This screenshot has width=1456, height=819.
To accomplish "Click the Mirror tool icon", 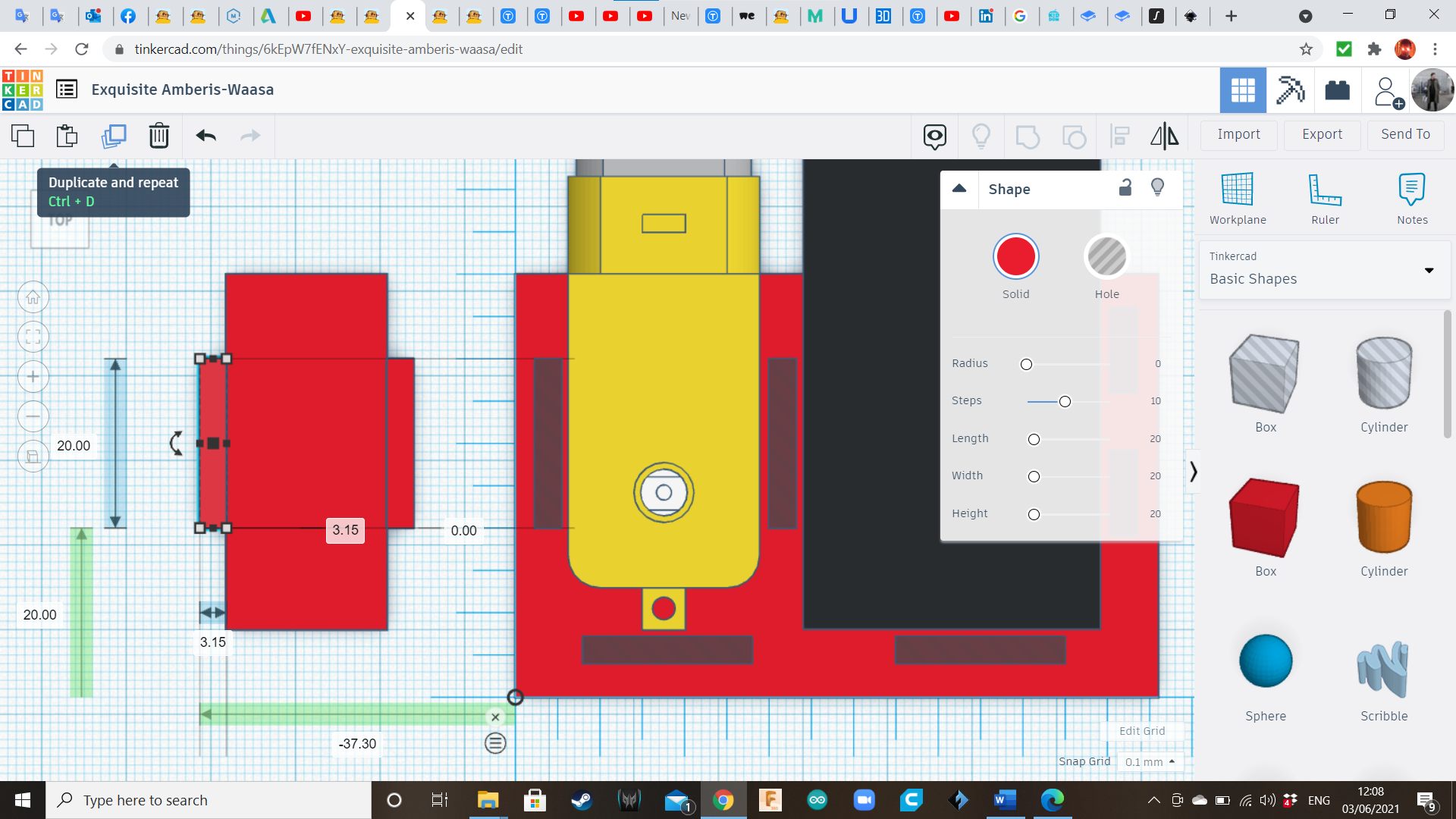I will 1164,136.
